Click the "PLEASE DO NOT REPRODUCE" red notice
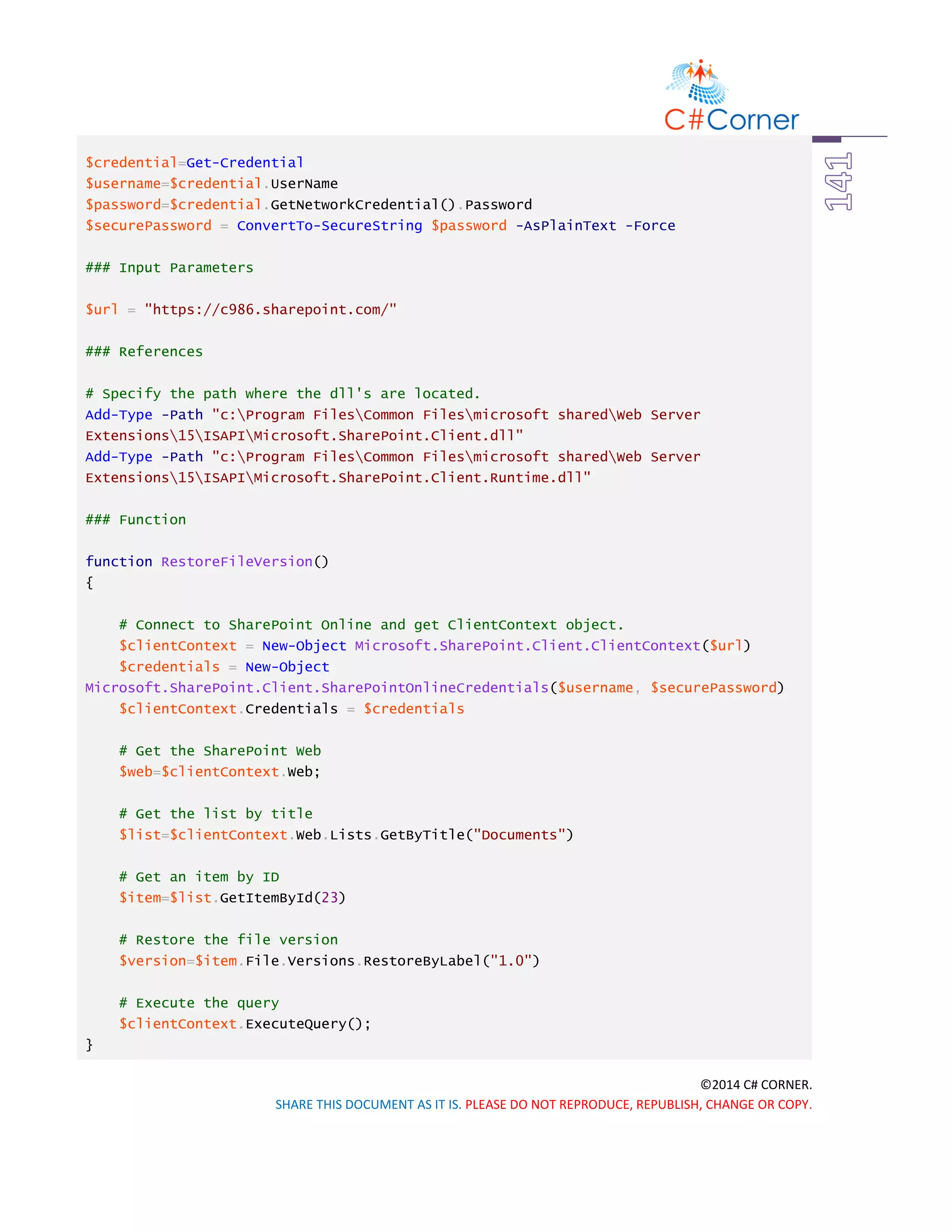This screenshot has width=952, height=1232. tap(638, 1105)
